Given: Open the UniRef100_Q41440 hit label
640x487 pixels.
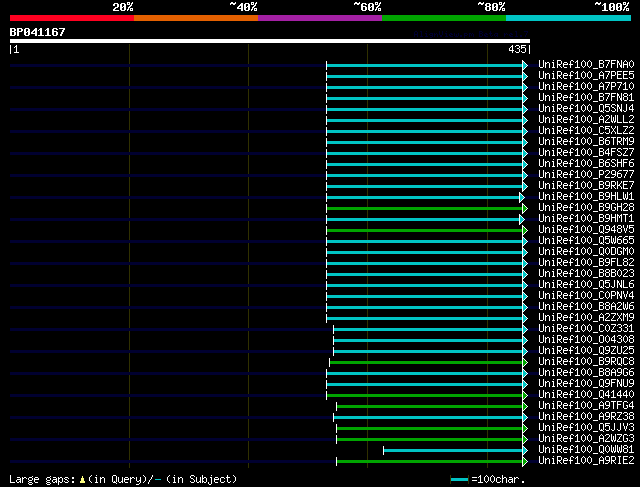Looking at the screenshot, I should [x=586, y=394].
